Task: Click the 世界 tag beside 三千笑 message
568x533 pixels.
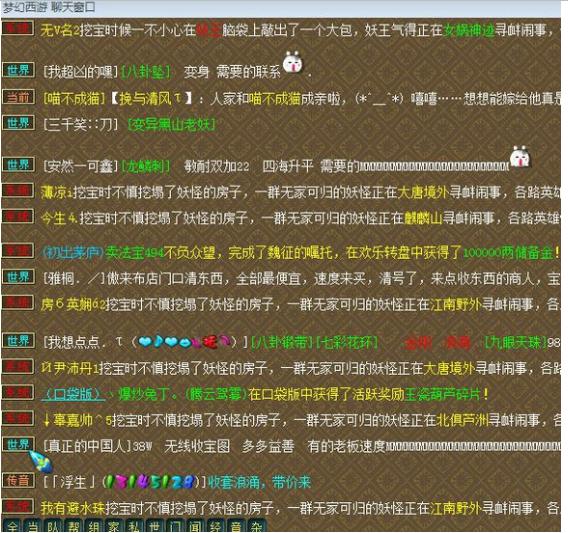Action: pos(18,122)
